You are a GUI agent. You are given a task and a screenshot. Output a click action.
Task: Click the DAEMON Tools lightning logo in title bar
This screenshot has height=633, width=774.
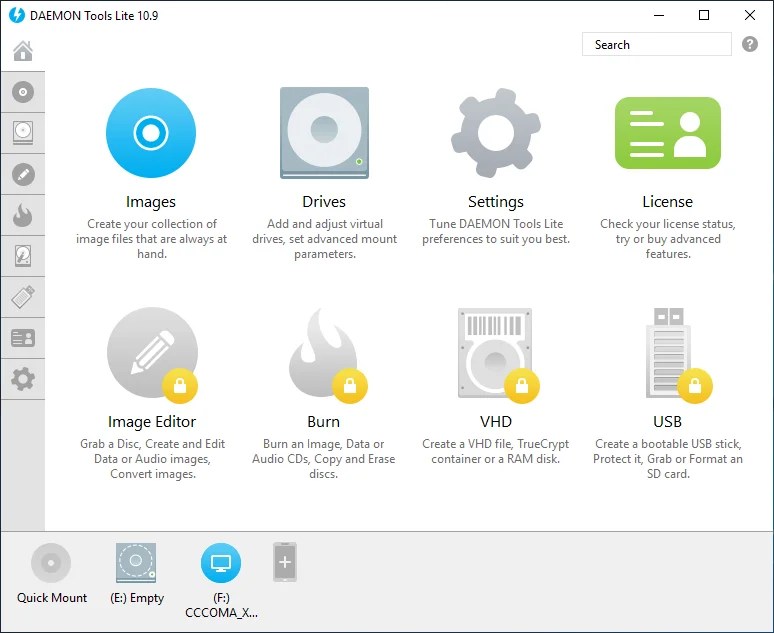click(x=17, y=15)
